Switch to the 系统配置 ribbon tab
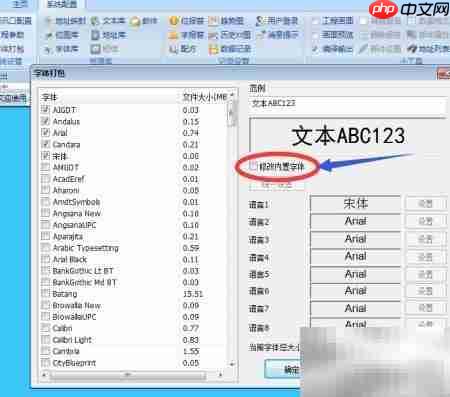Image resolution: width=450 pixels, height=397 pixels. (x=62, y=4)
